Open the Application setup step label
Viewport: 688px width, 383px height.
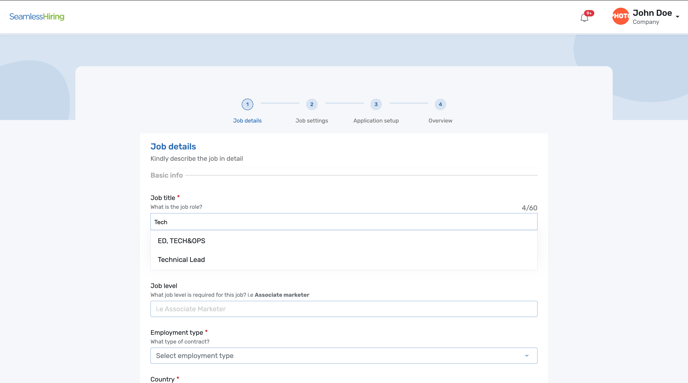coord(376,121)
